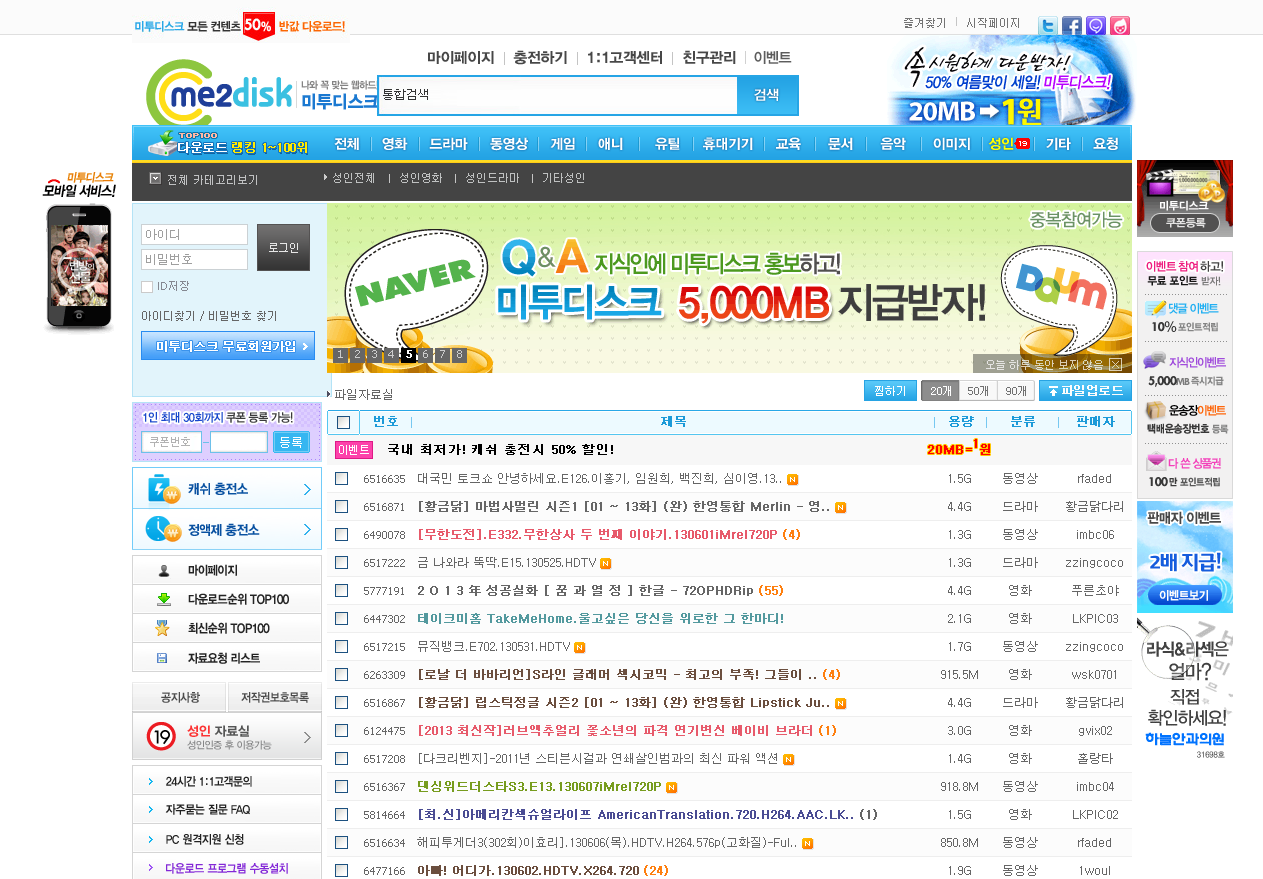
Task: Click the 로그인 button
Action: click(x=283, y=248)
